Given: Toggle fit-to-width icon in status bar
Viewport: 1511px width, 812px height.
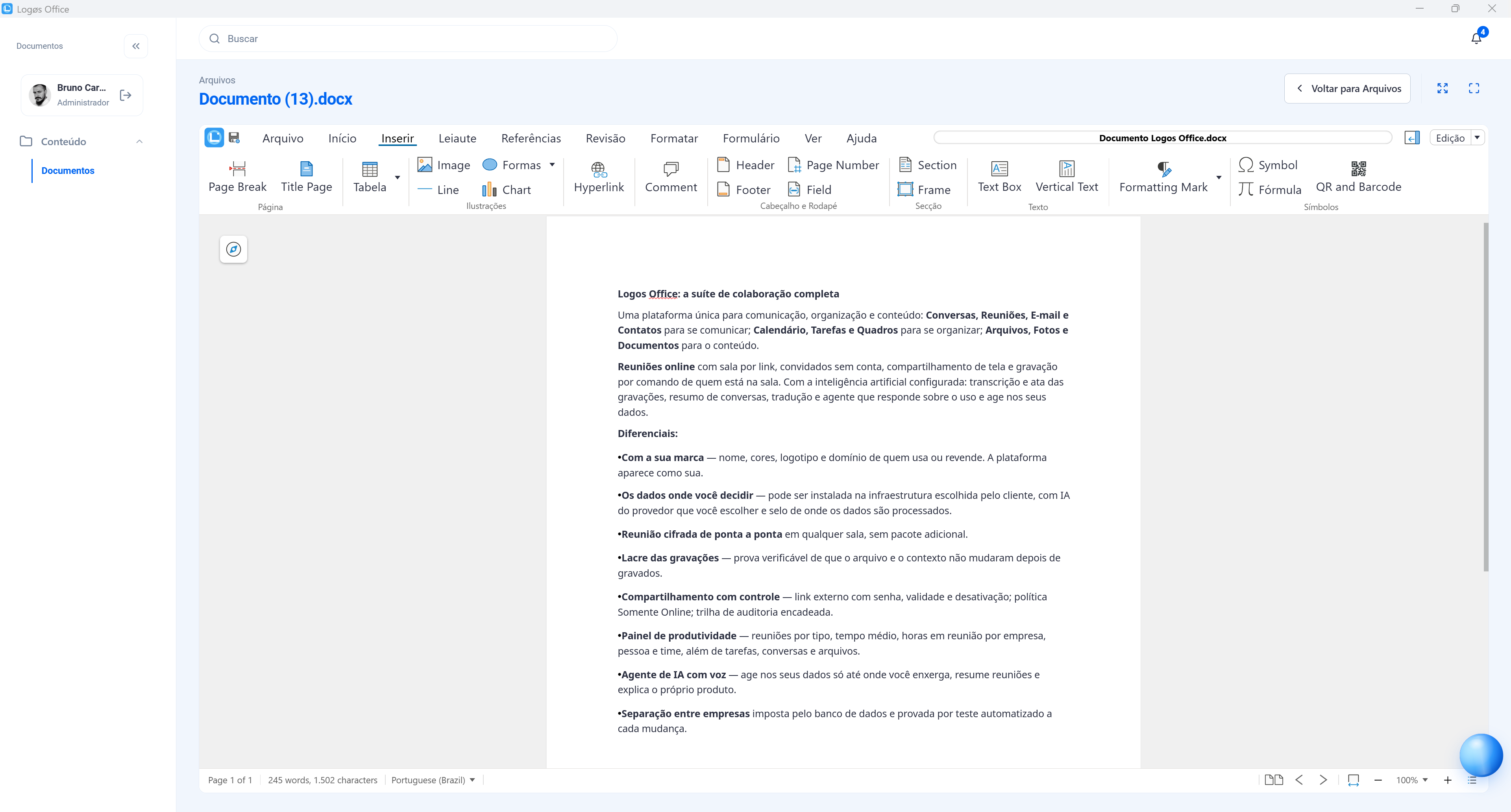Looking at the screenshot, I should 1353,780.
